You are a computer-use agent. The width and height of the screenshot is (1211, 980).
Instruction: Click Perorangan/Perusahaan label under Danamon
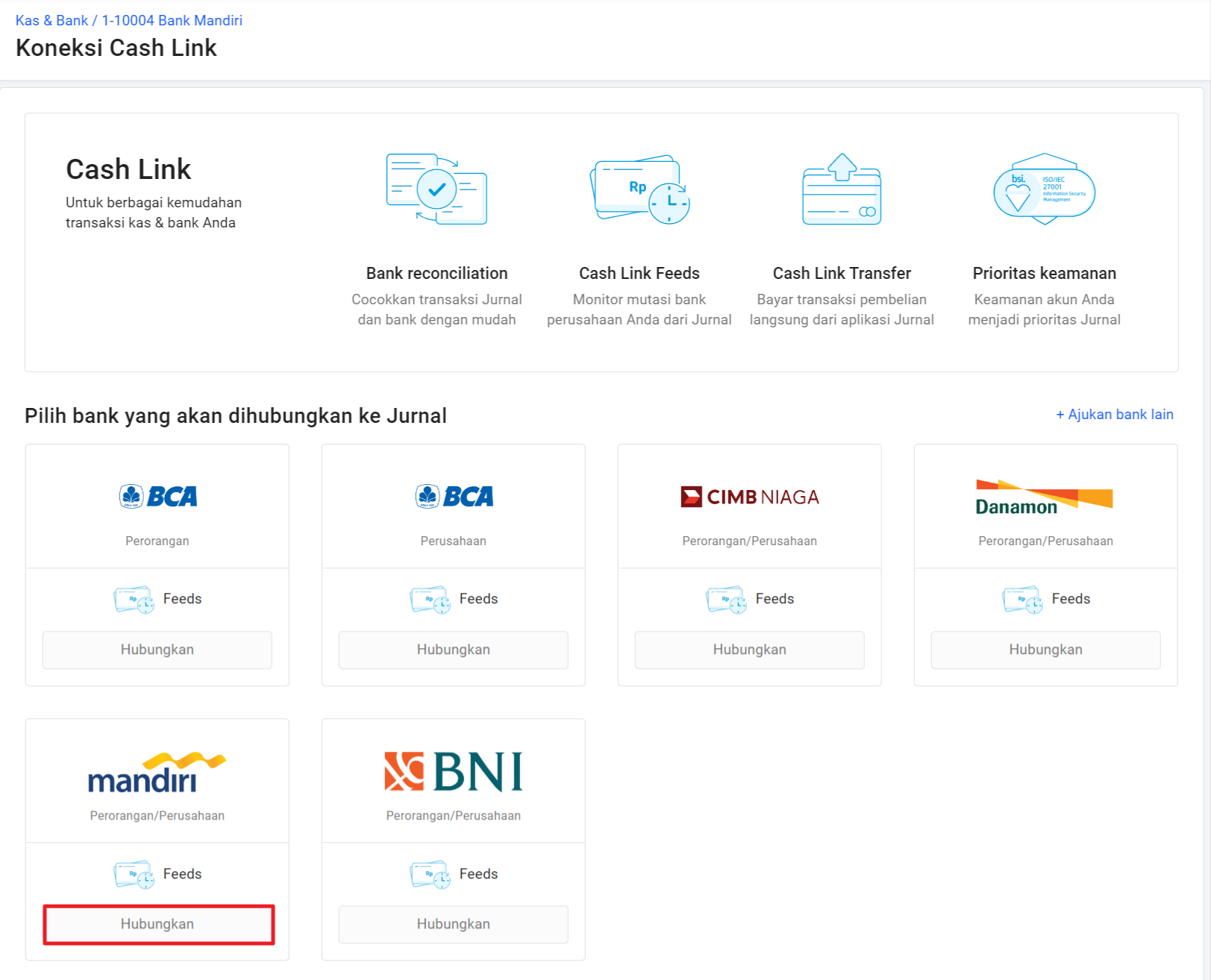(1046, 541)
